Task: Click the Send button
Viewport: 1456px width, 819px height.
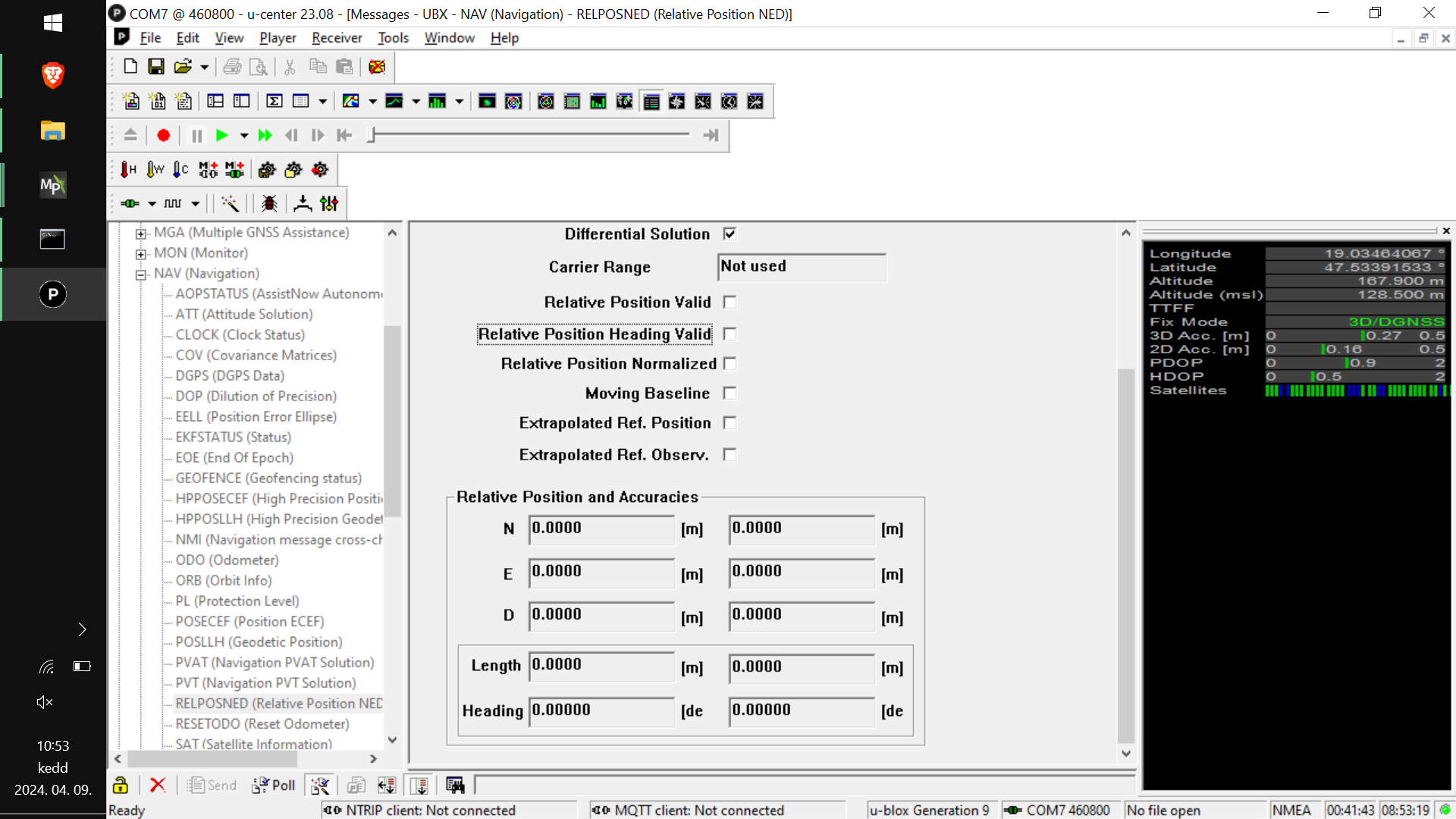Action: [x=212, y=785]
